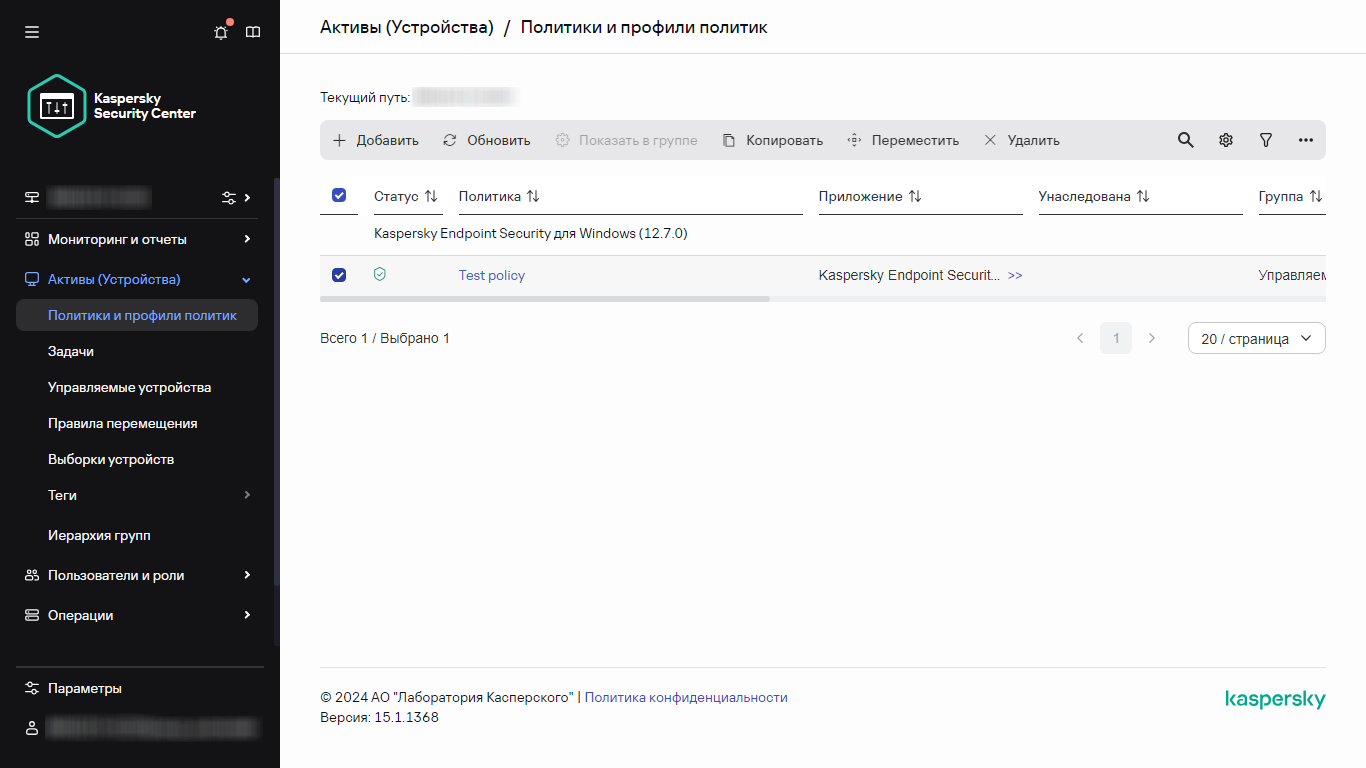Expand the Теги sidebar section
1366x768 pixels.
click(x=62, y=495)
